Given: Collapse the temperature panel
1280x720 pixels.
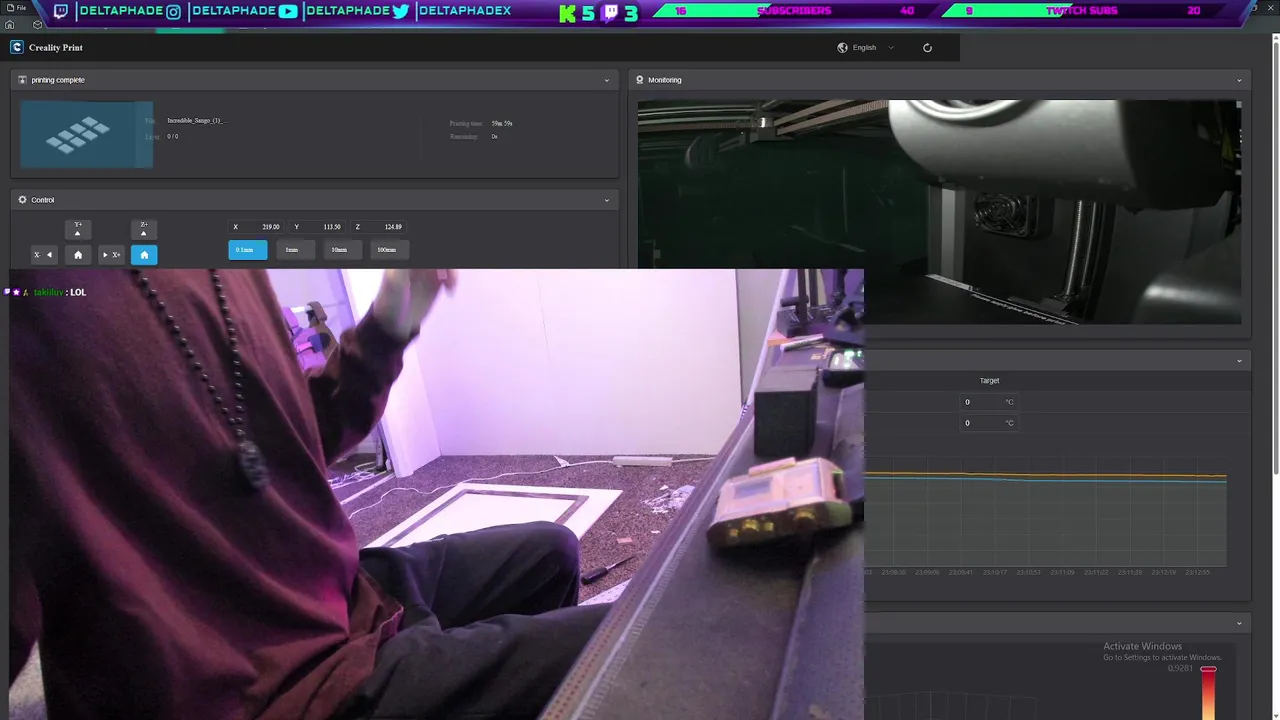Looking at the screenshot, I should click(x=1239, y=361).
